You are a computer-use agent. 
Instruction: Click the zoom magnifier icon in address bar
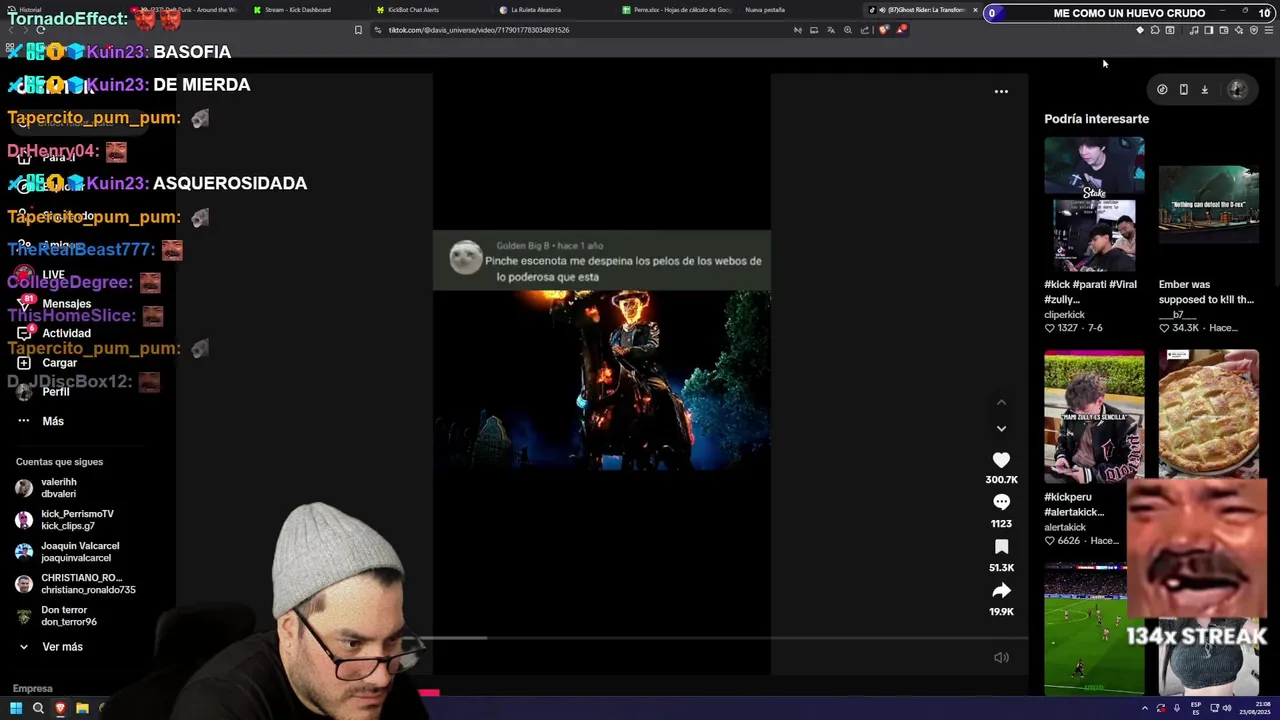[x=848, y=30]
